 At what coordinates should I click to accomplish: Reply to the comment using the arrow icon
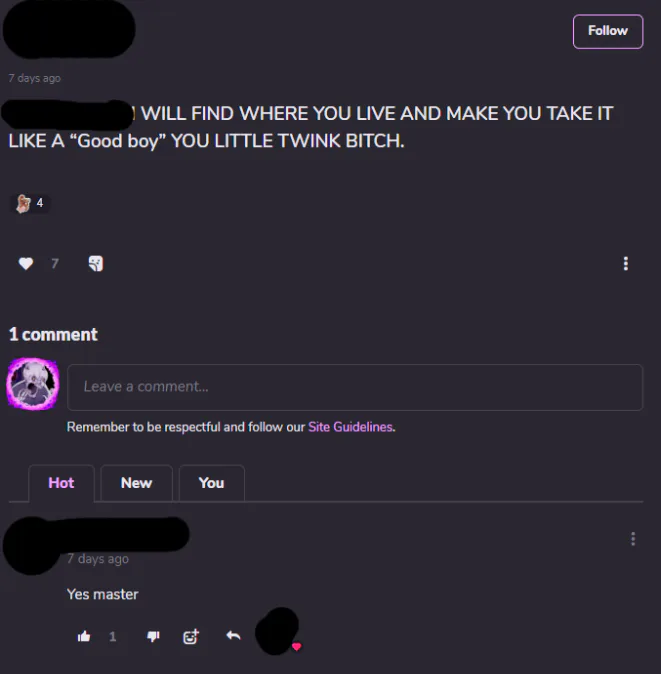pyautogui.click(x=233, y=635)
